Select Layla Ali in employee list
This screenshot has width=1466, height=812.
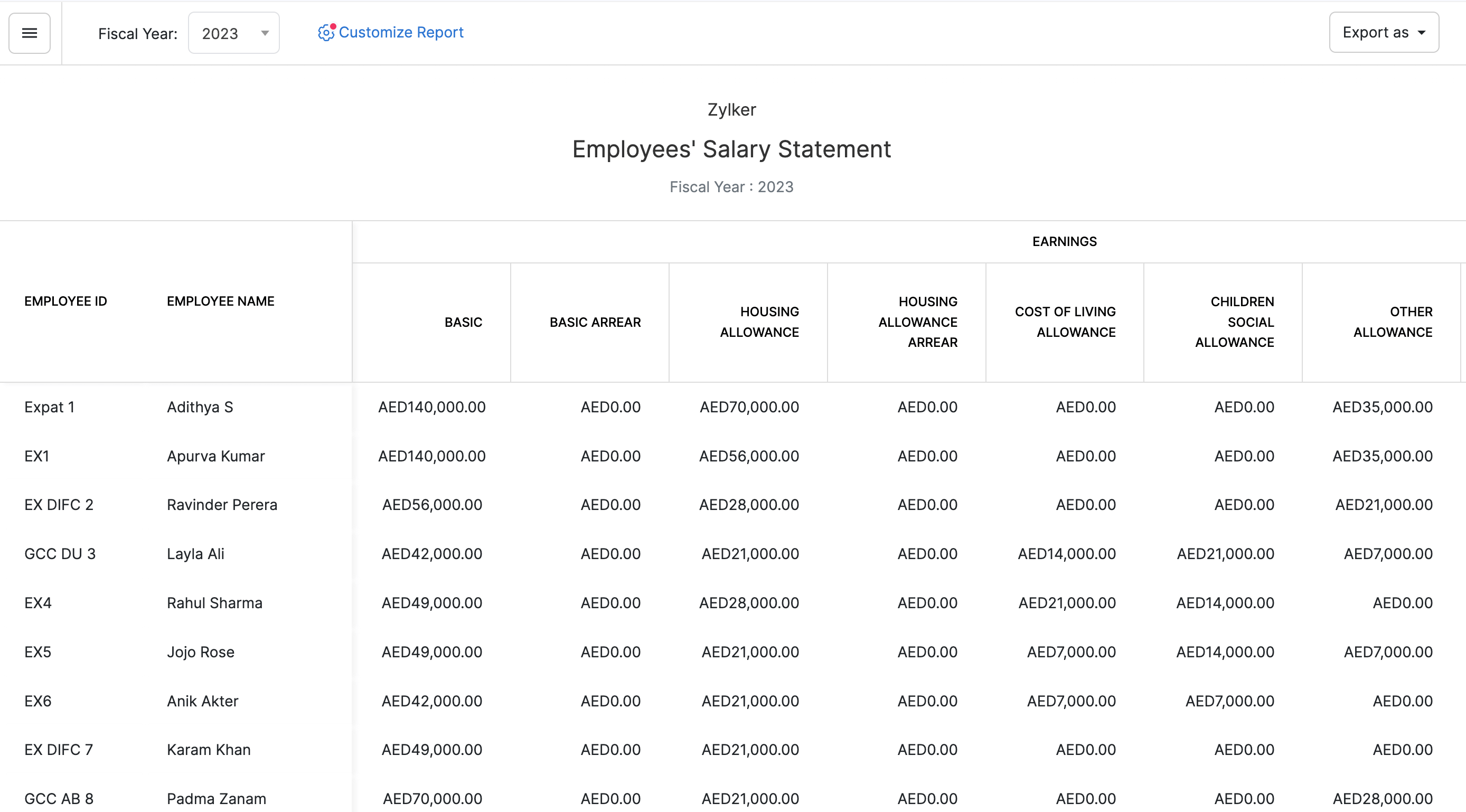point(195,554)
